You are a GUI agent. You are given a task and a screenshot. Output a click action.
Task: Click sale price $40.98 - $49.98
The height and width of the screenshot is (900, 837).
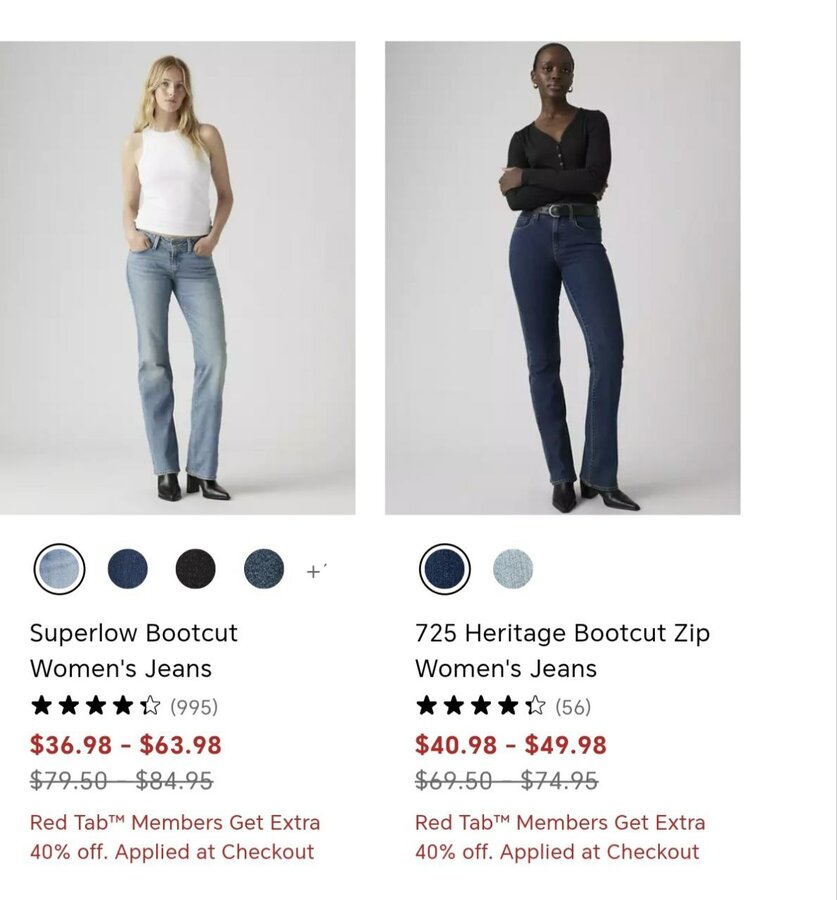tap(511, 745)
